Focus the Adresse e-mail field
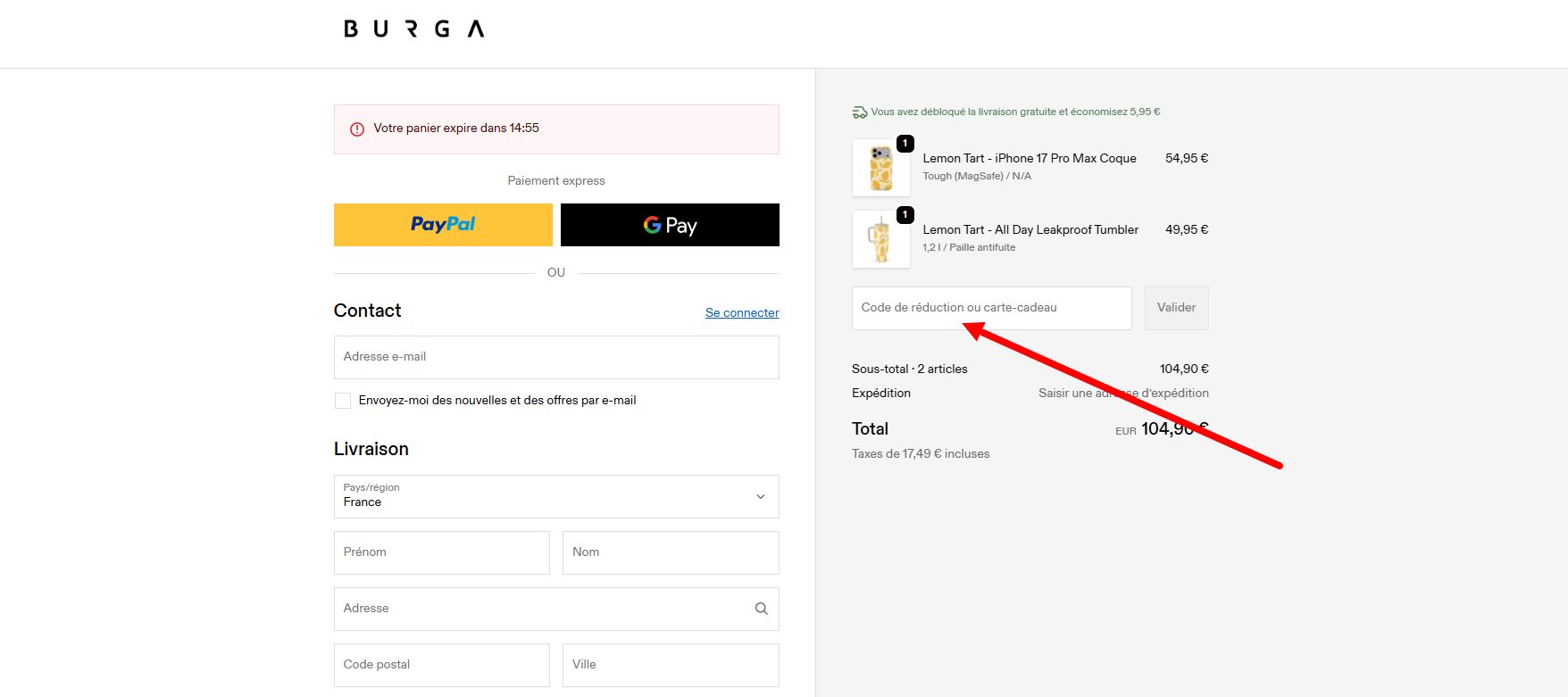This screenshot has width=1568, height=697. [x=556, y=357]
